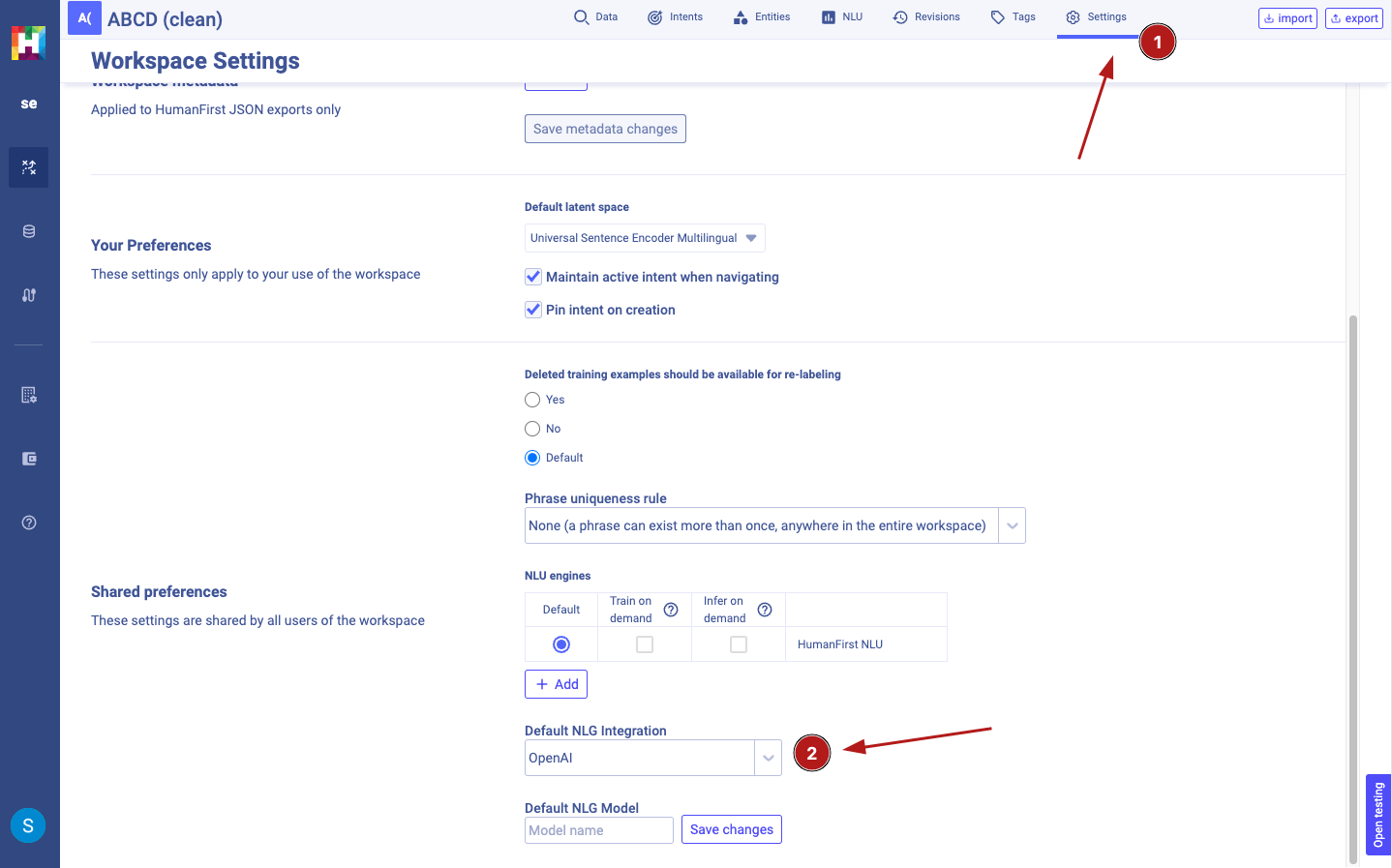Click the help icon beside 'Infer on demand'
Image resolution: width=1392 pixels, height=868 pixels.
pos(765,610)
